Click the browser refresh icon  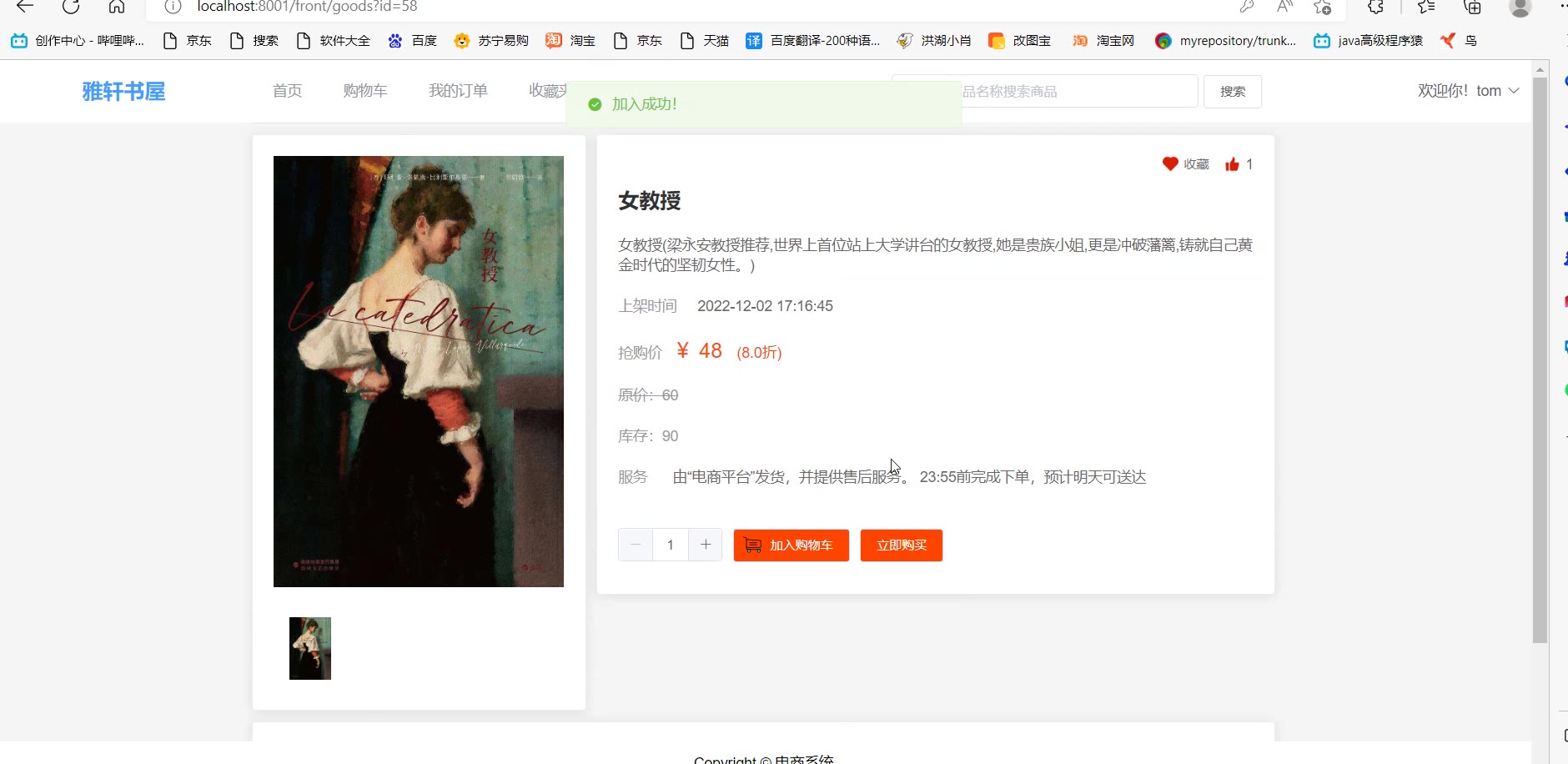(x=71, y=7)
